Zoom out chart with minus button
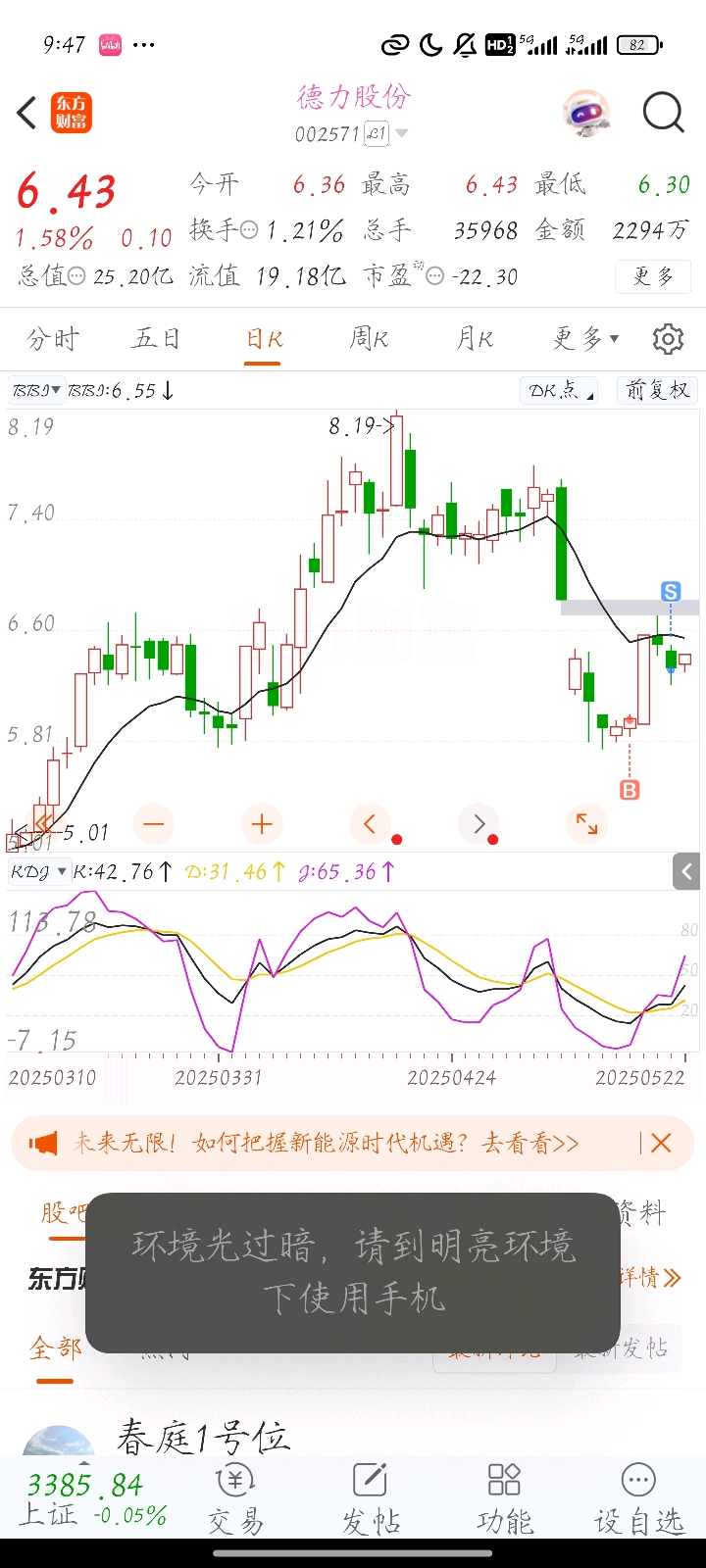 (153, 824)
